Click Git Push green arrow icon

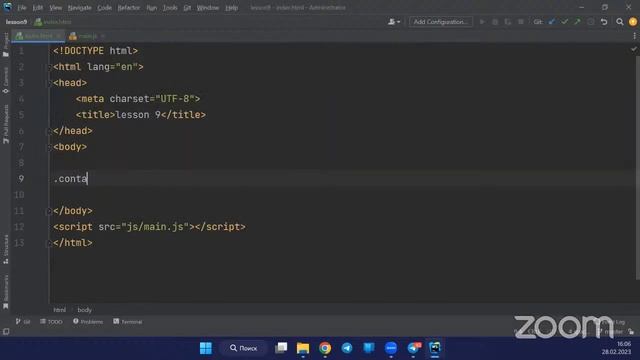tap(577, 22)
